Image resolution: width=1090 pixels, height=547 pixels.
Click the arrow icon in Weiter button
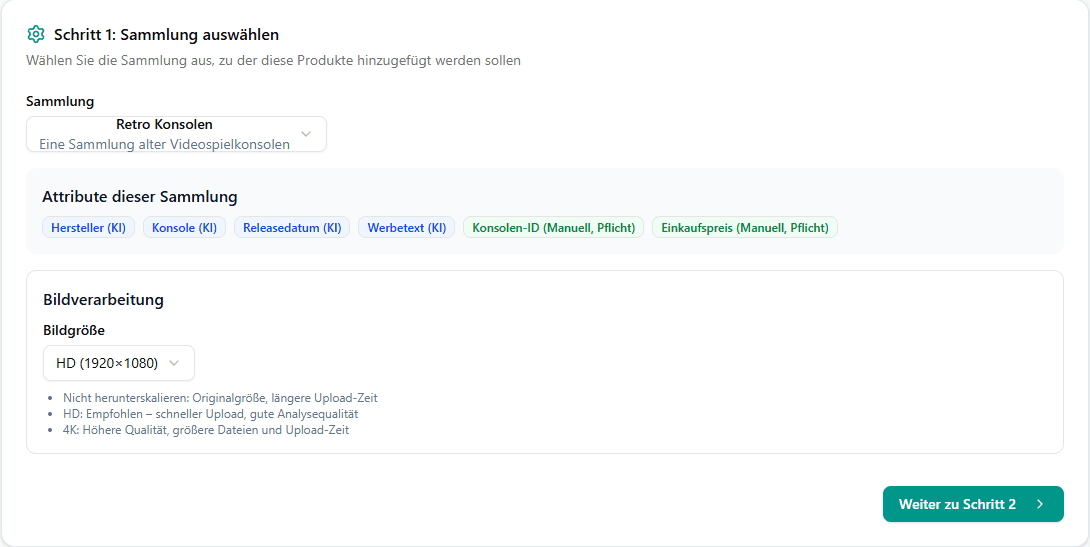[x=1040, y=504]
